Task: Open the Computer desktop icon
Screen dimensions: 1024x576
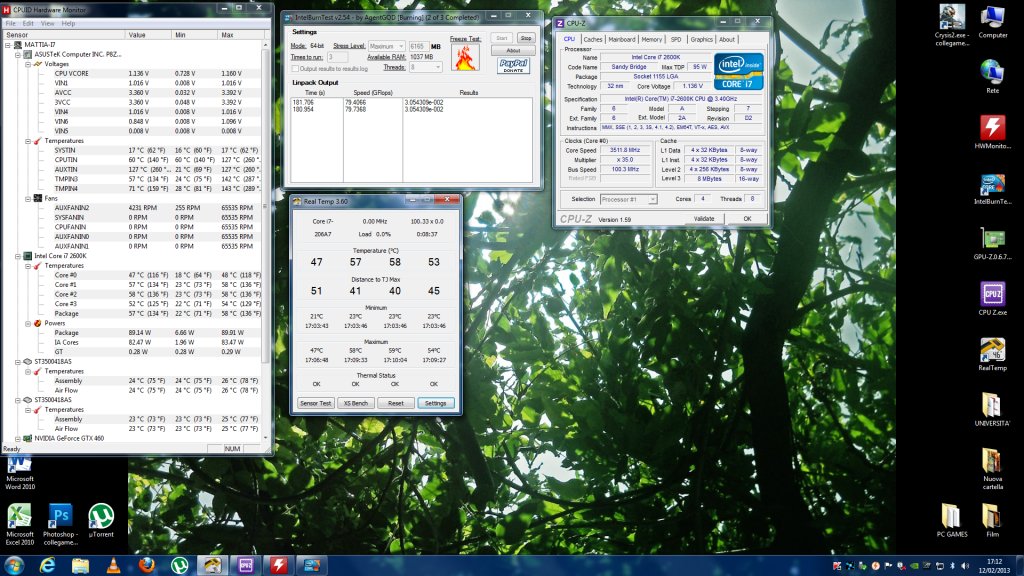Action: point(992,22)
